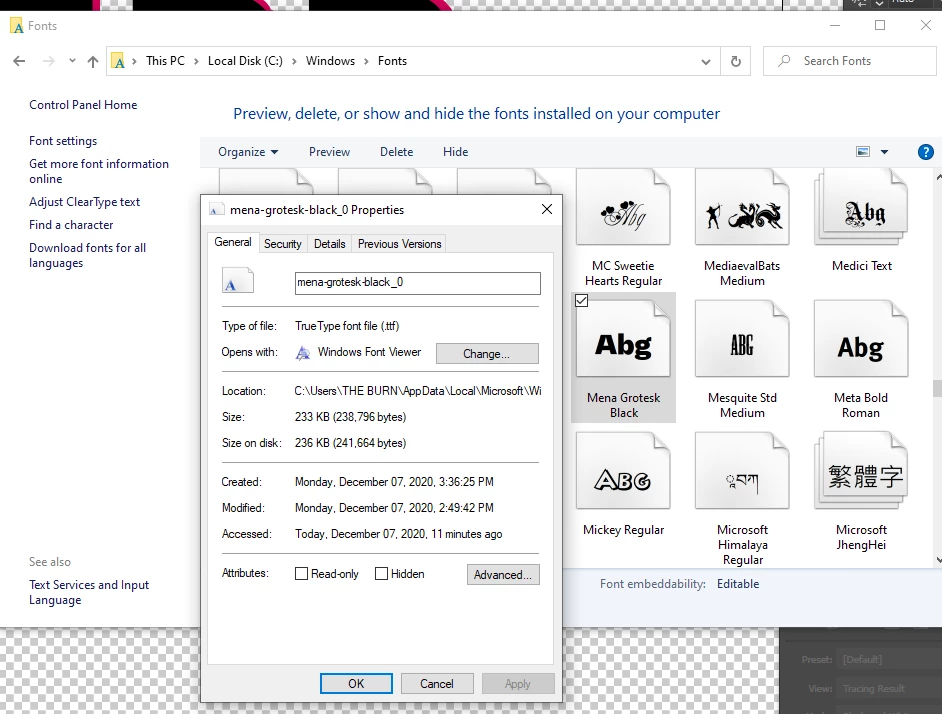Open Control Panel Home link

(83, 105)
